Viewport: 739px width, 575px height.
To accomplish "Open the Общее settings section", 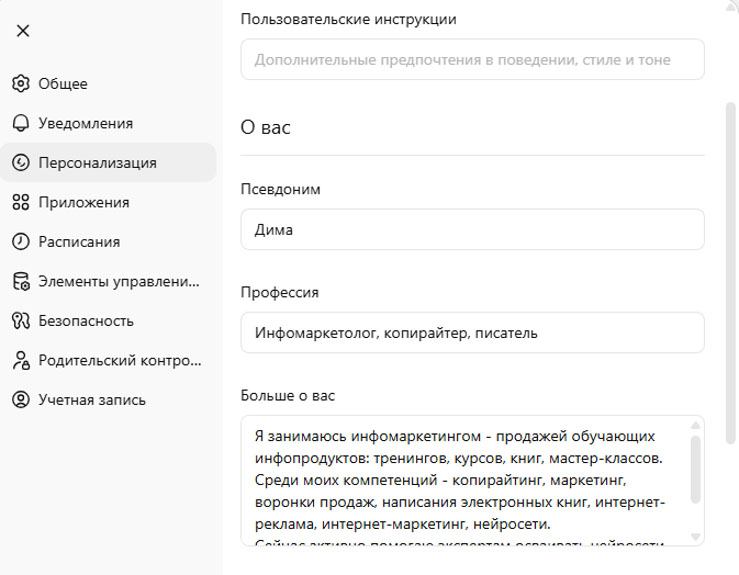I will pos(63,84).
